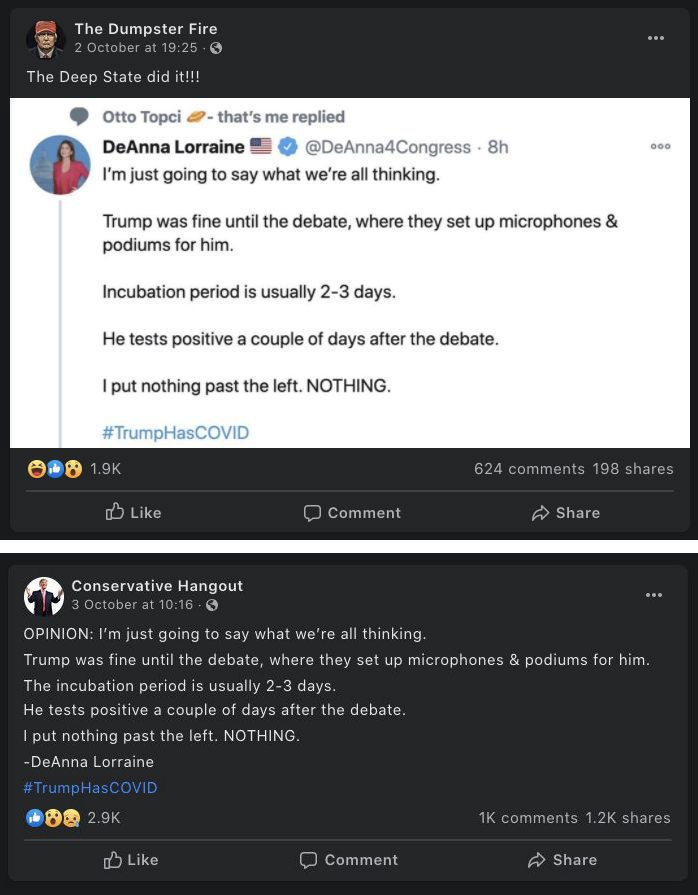
Task: Comment on the Conservative Hangout post
Action: 349,860
